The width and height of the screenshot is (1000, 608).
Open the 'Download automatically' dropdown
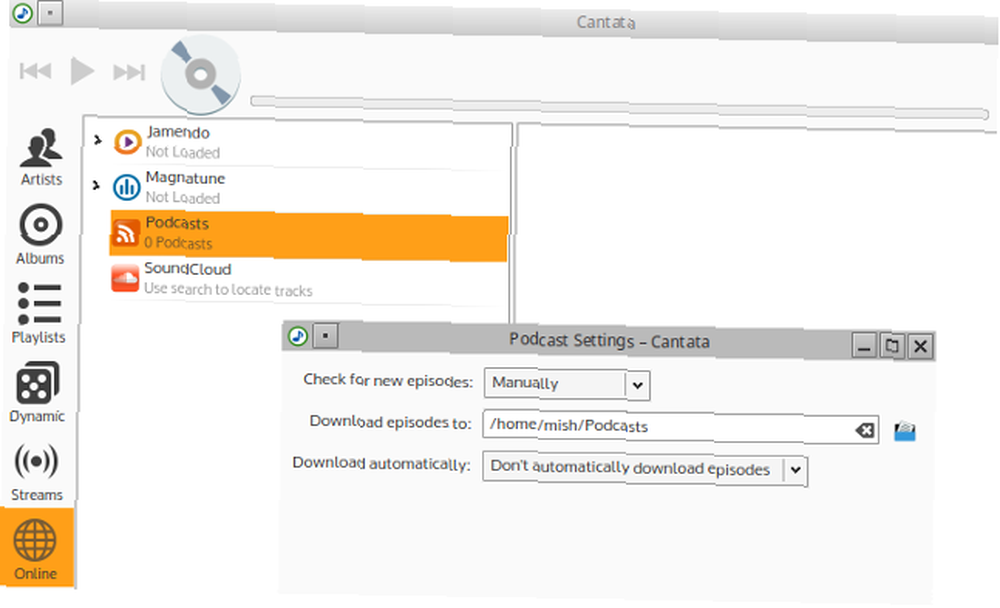click(x=645, y=469)
